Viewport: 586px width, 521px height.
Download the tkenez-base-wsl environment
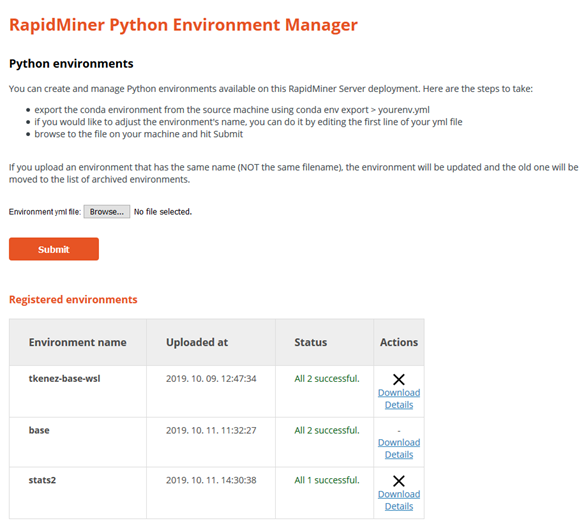(399, 393)
